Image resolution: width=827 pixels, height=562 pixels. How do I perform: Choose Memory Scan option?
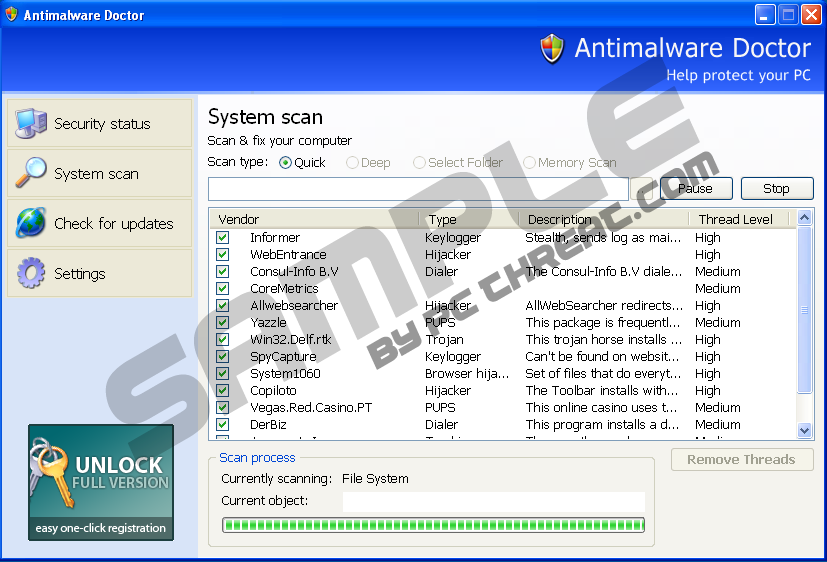(570, 163)
